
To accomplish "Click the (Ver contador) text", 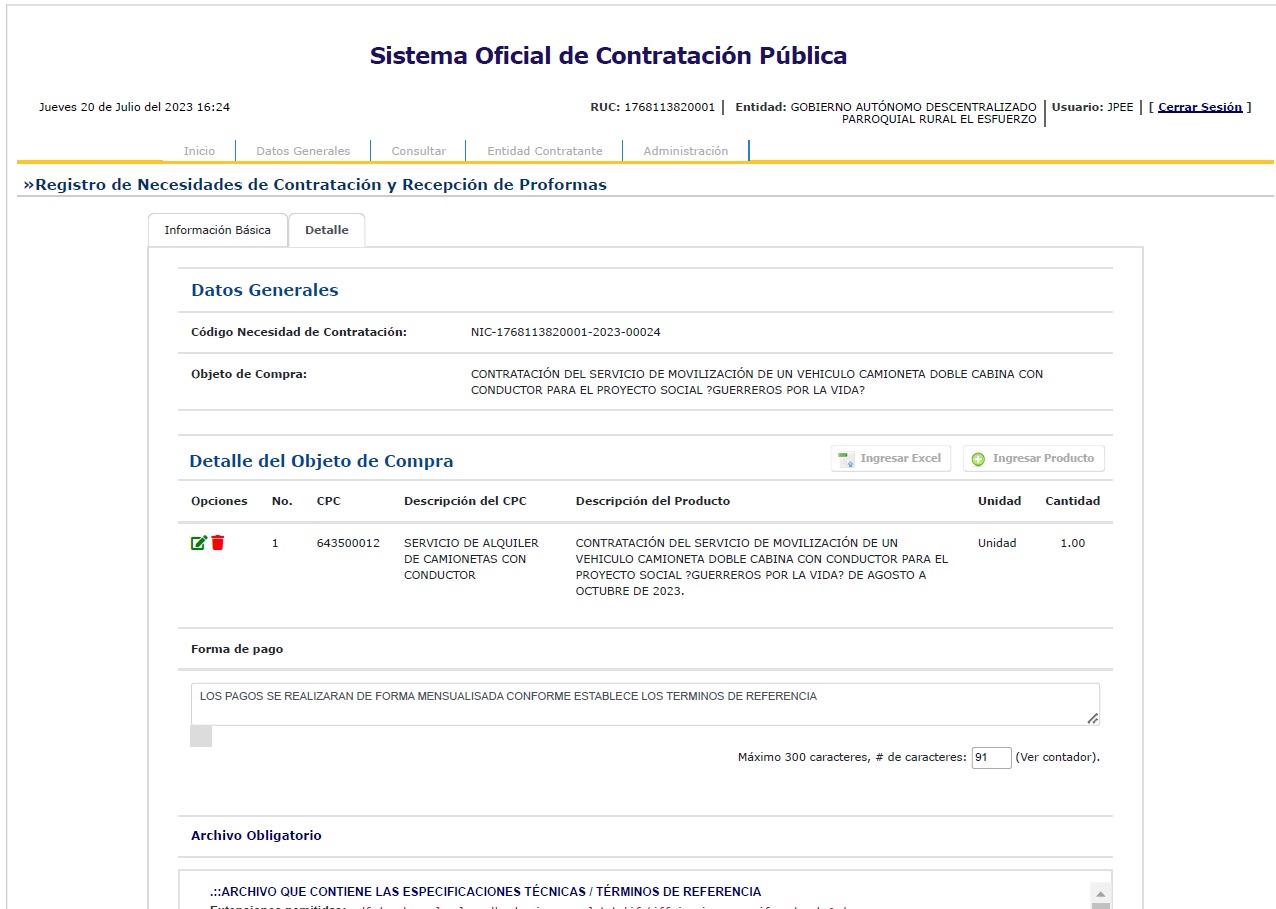I will point(1057,758).
